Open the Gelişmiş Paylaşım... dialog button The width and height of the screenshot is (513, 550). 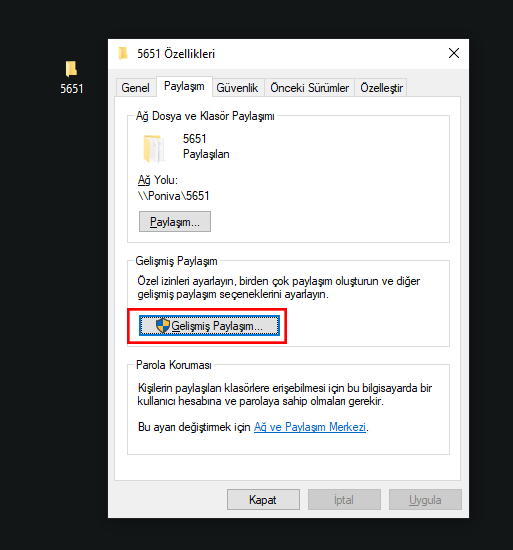click(209, 326)
